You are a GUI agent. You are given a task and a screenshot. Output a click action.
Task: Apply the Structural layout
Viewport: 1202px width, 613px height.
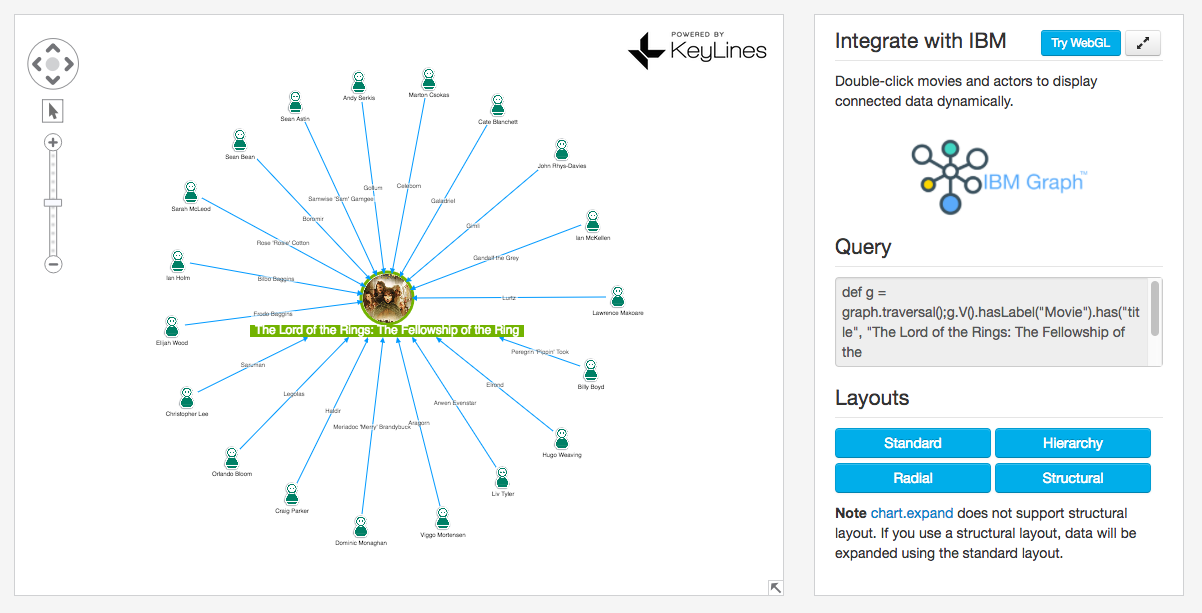pyautogui.click(x=1073, y=478)
